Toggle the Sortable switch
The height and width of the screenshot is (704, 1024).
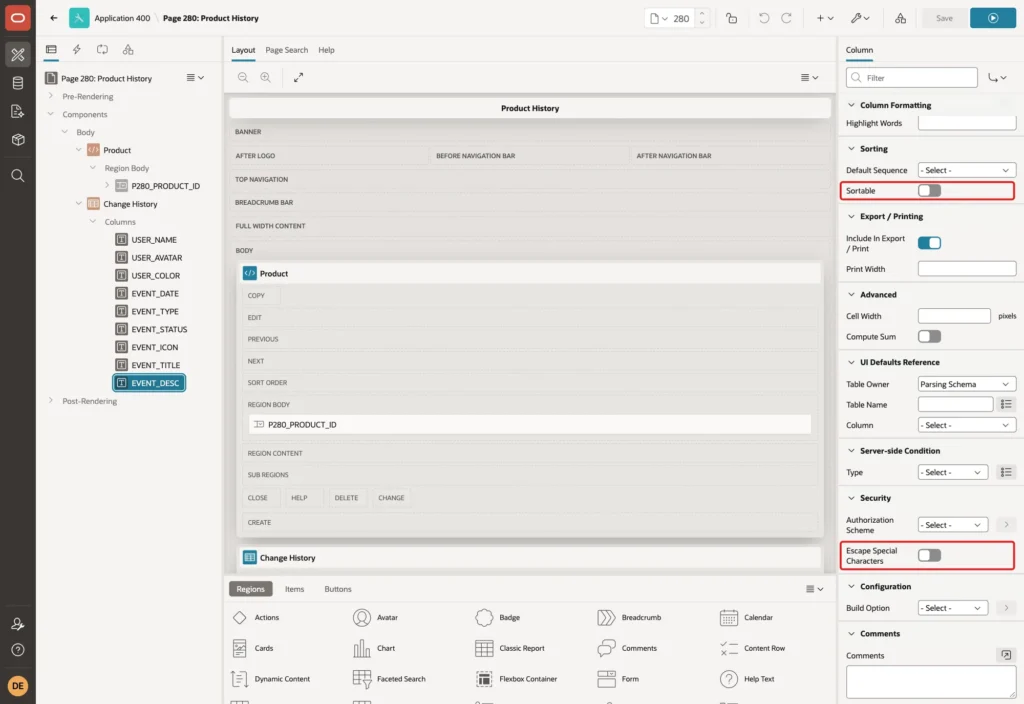point(929,191)
